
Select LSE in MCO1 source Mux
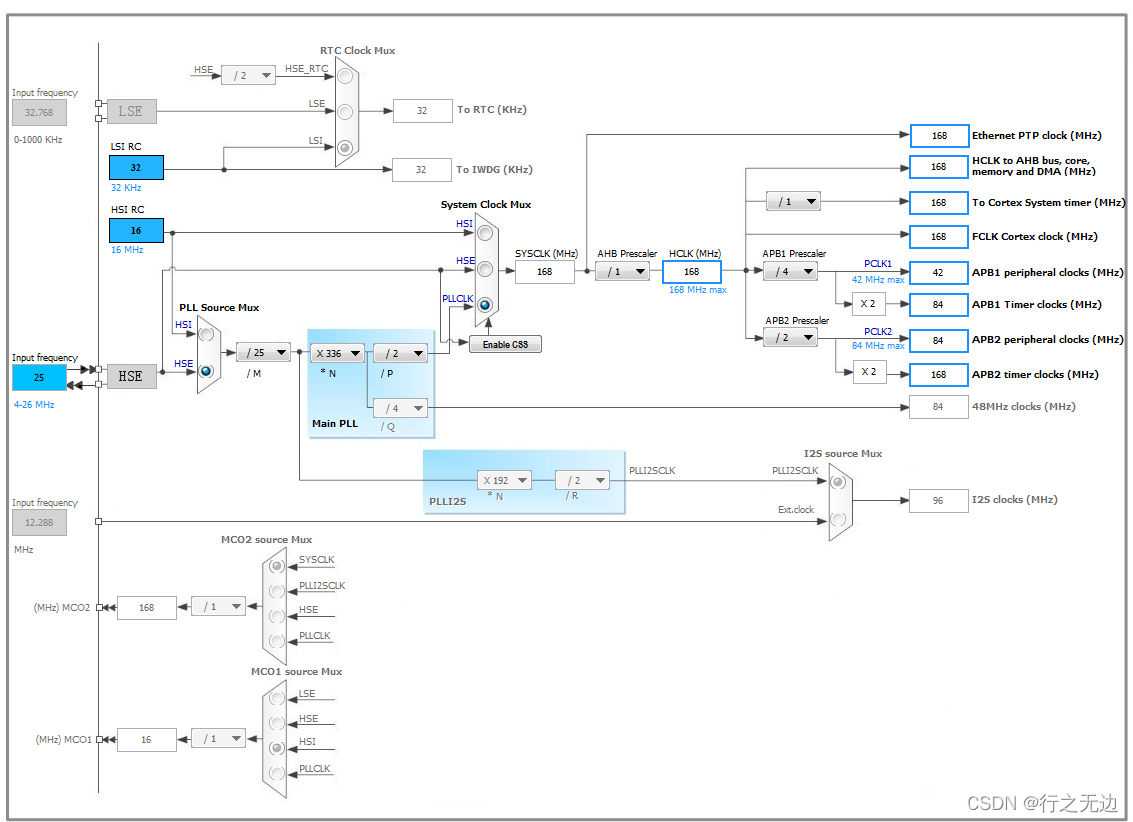[x=277, y=698]
